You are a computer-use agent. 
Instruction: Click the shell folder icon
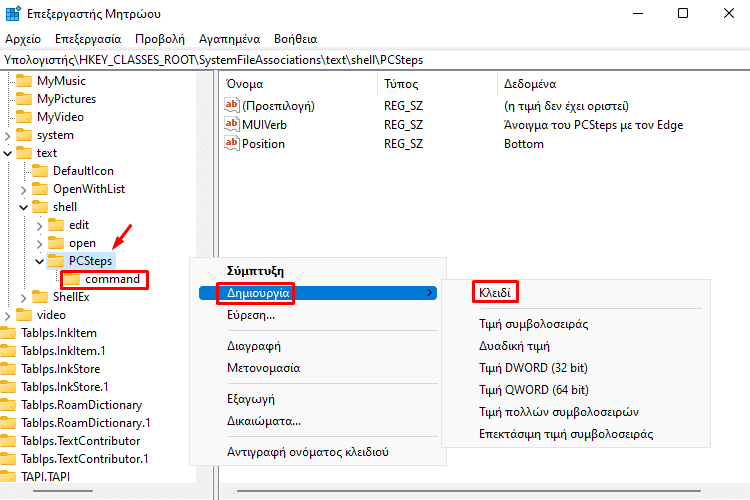click(x=40, y=207)
